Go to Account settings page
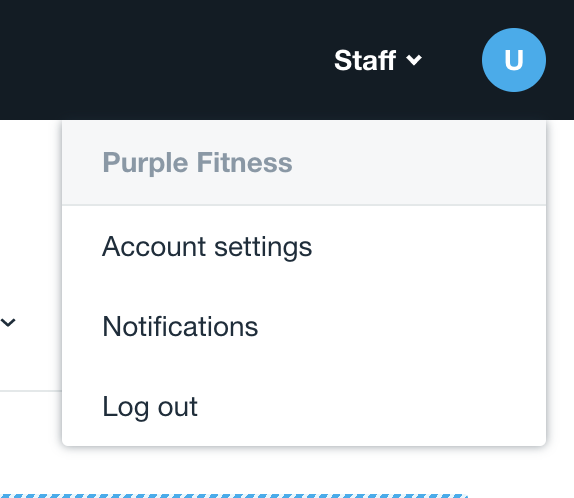Viewport: 574px width, 498px height. (x=207, y=247)
